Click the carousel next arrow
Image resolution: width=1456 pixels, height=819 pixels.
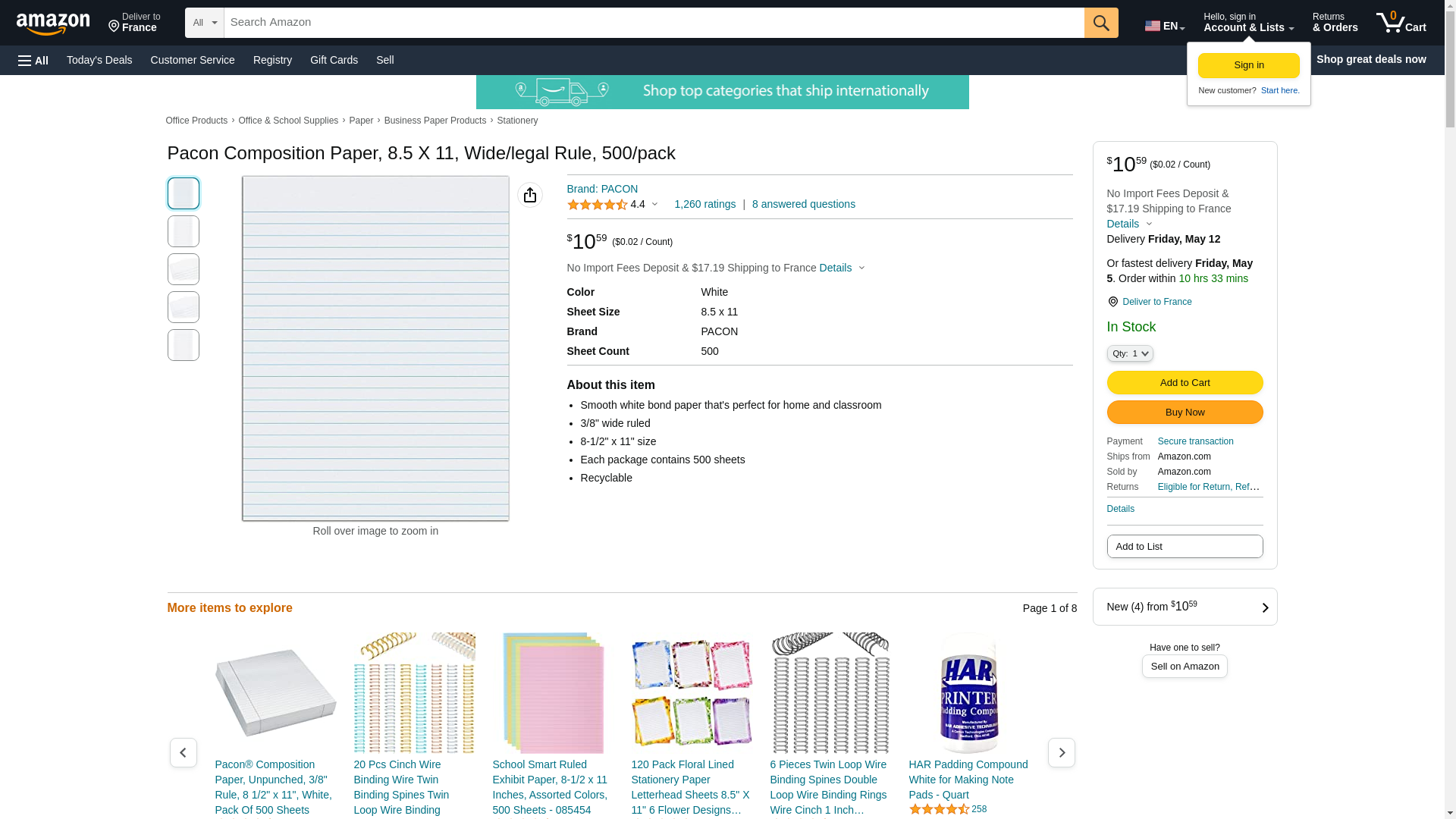click(x=1061, y=752)
